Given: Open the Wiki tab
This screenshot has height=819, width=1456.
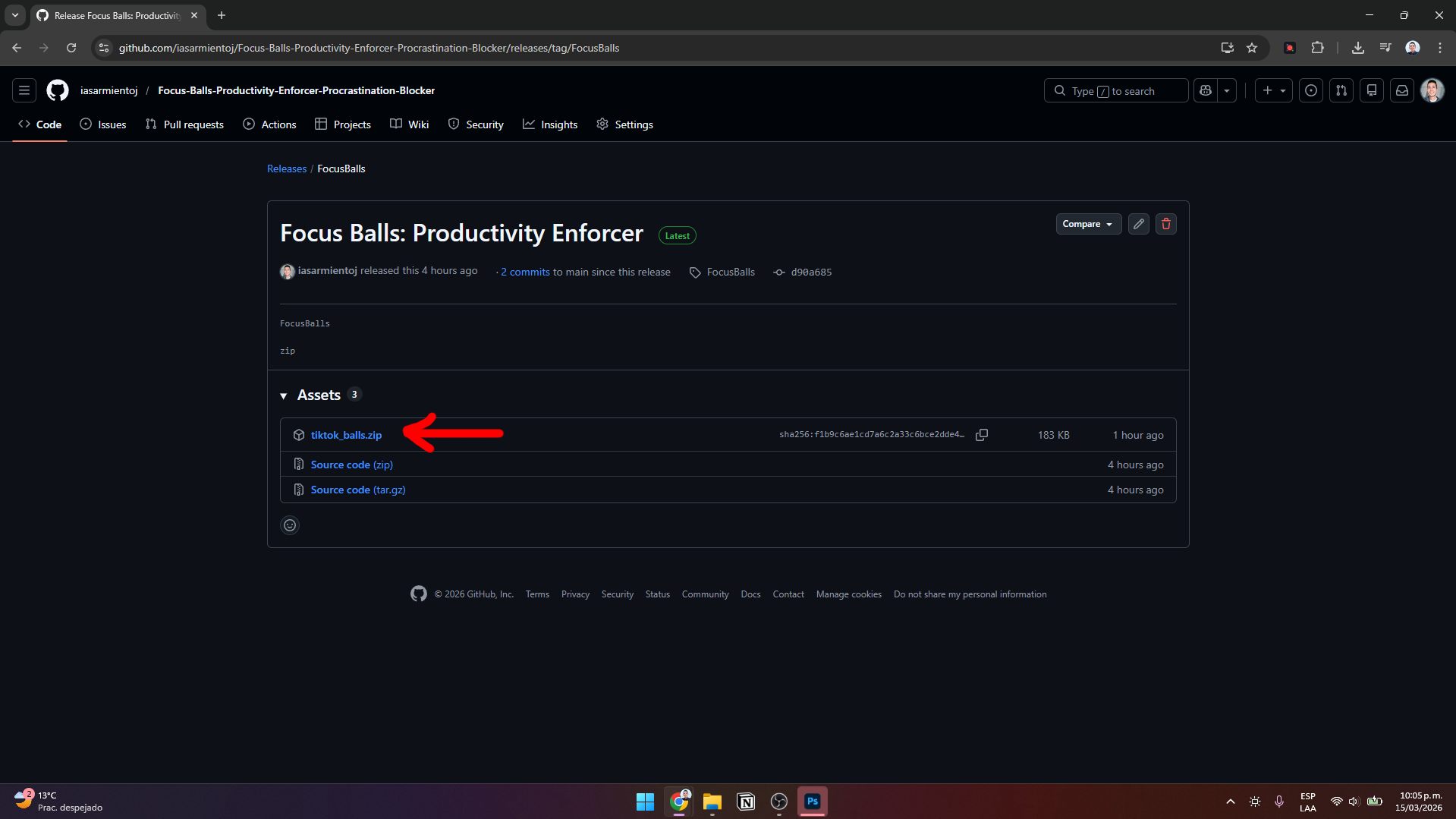Looking at the screenshot, I should point(410,124).
